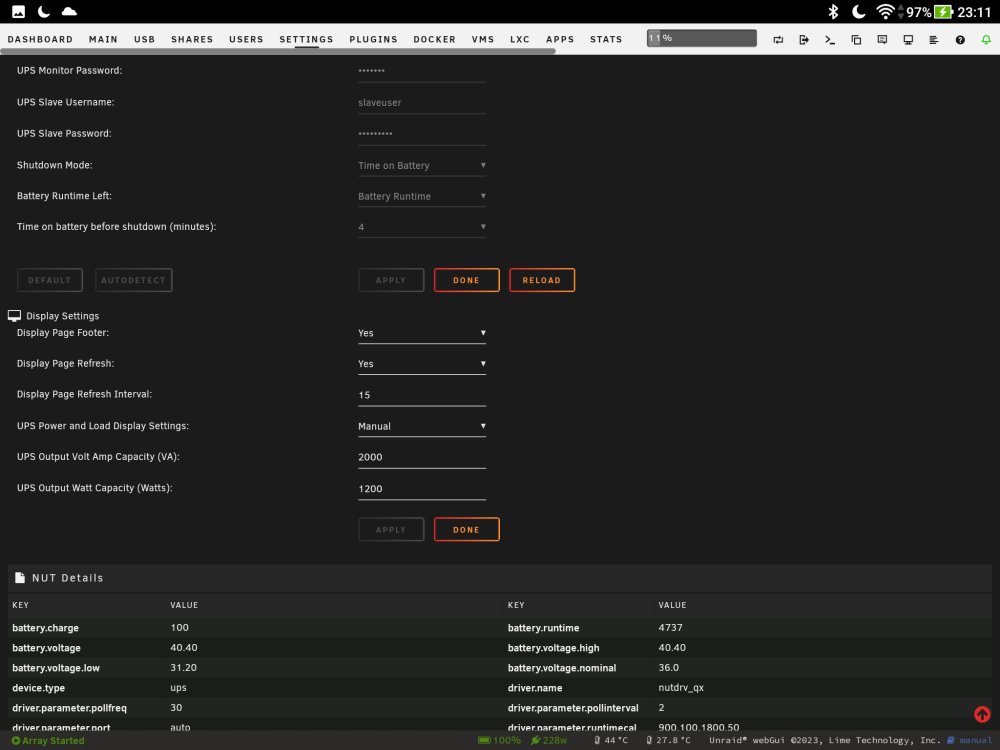Open the Display Page Refresh dropdown
1000x750 pixels.
(422, 364)
